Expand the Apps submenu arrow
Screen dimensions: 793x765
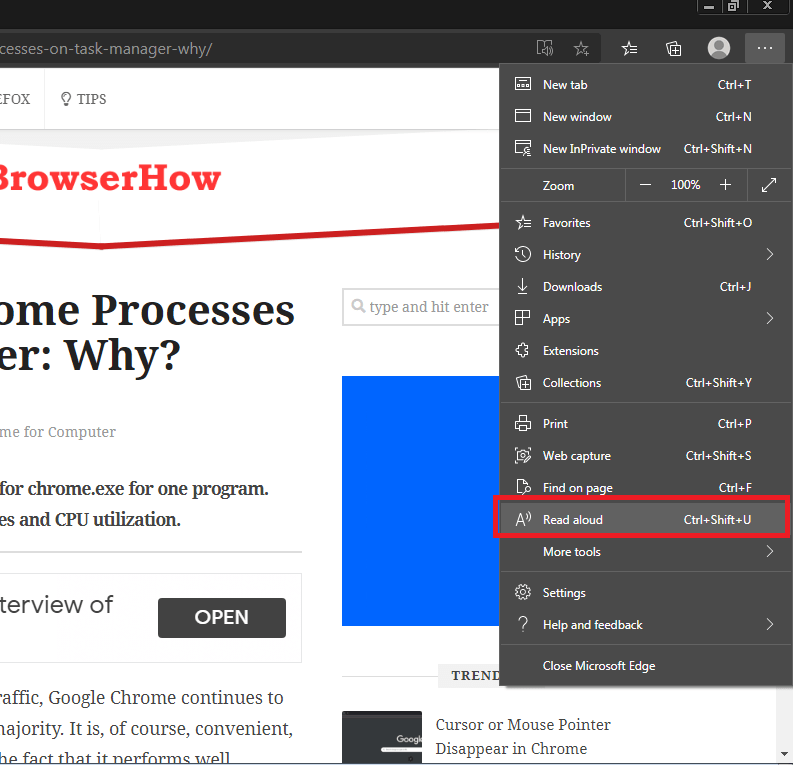(770, 318)
